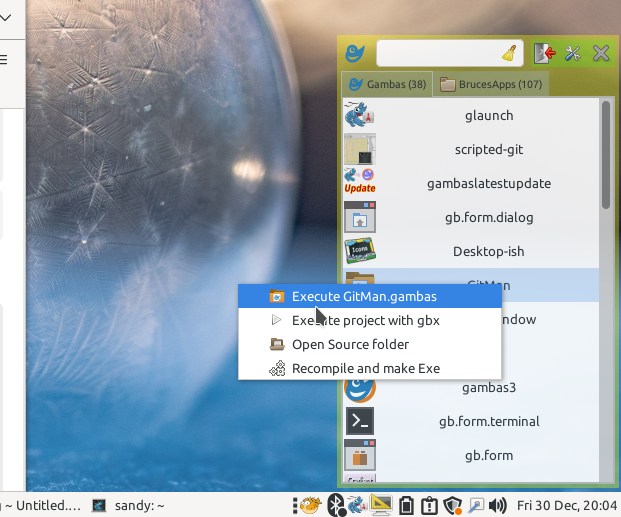
Task: Select the glaunch project in the list
Action: click(488, 116)
